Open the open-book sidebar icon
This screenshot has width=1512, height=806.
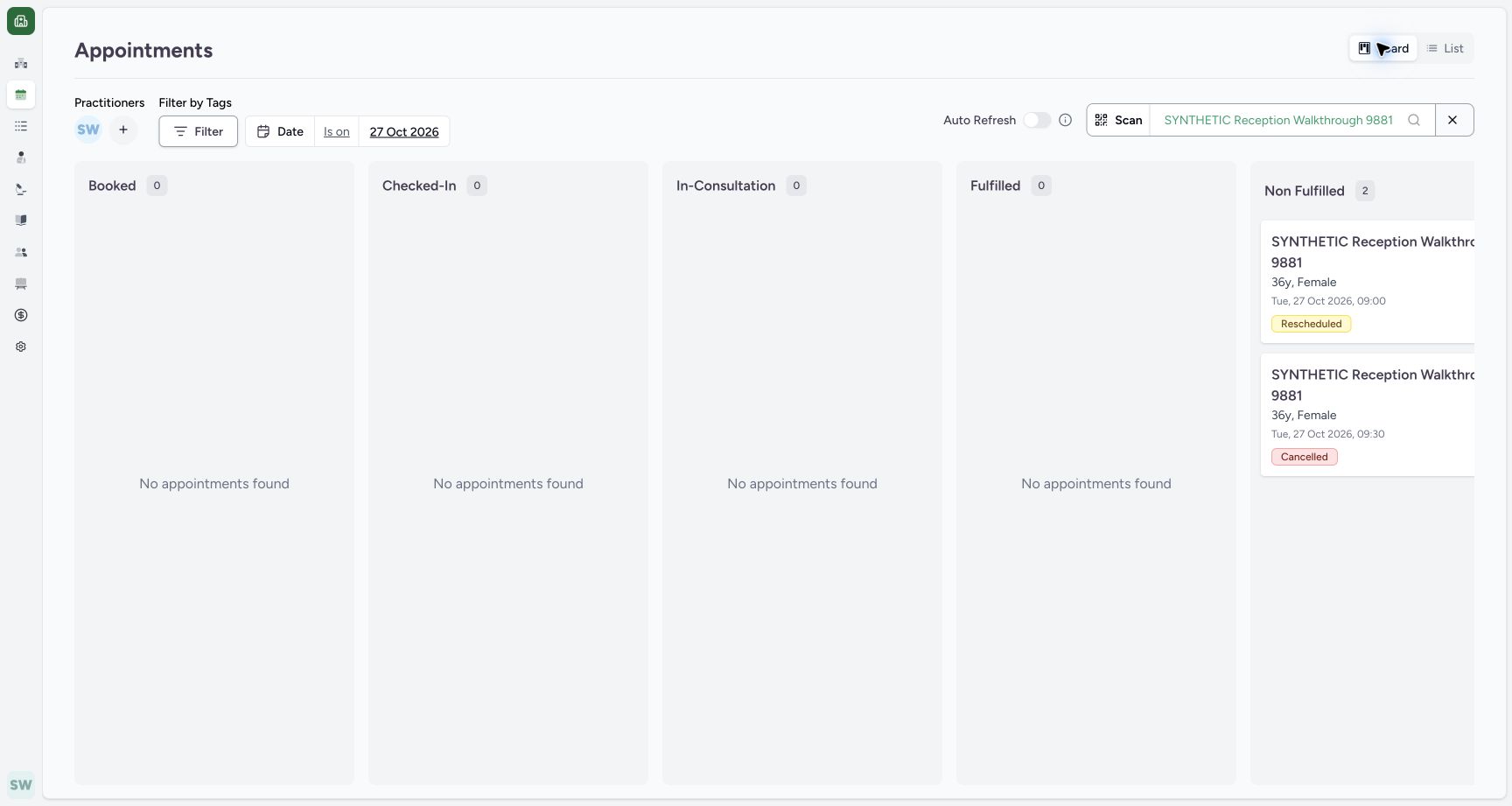click(x=21, y=221)
